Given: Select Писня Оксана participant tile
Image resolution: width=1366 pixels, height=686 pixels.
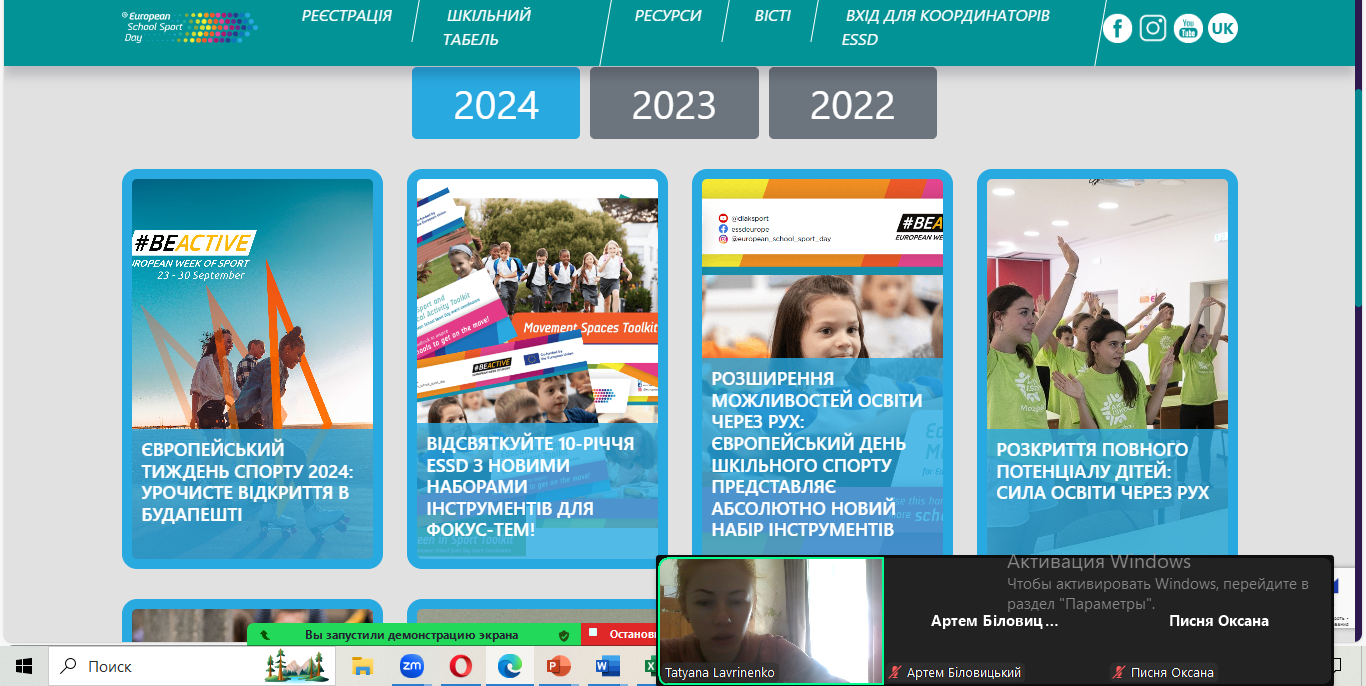Looking at the screenshot, I should click(1219, 620).
